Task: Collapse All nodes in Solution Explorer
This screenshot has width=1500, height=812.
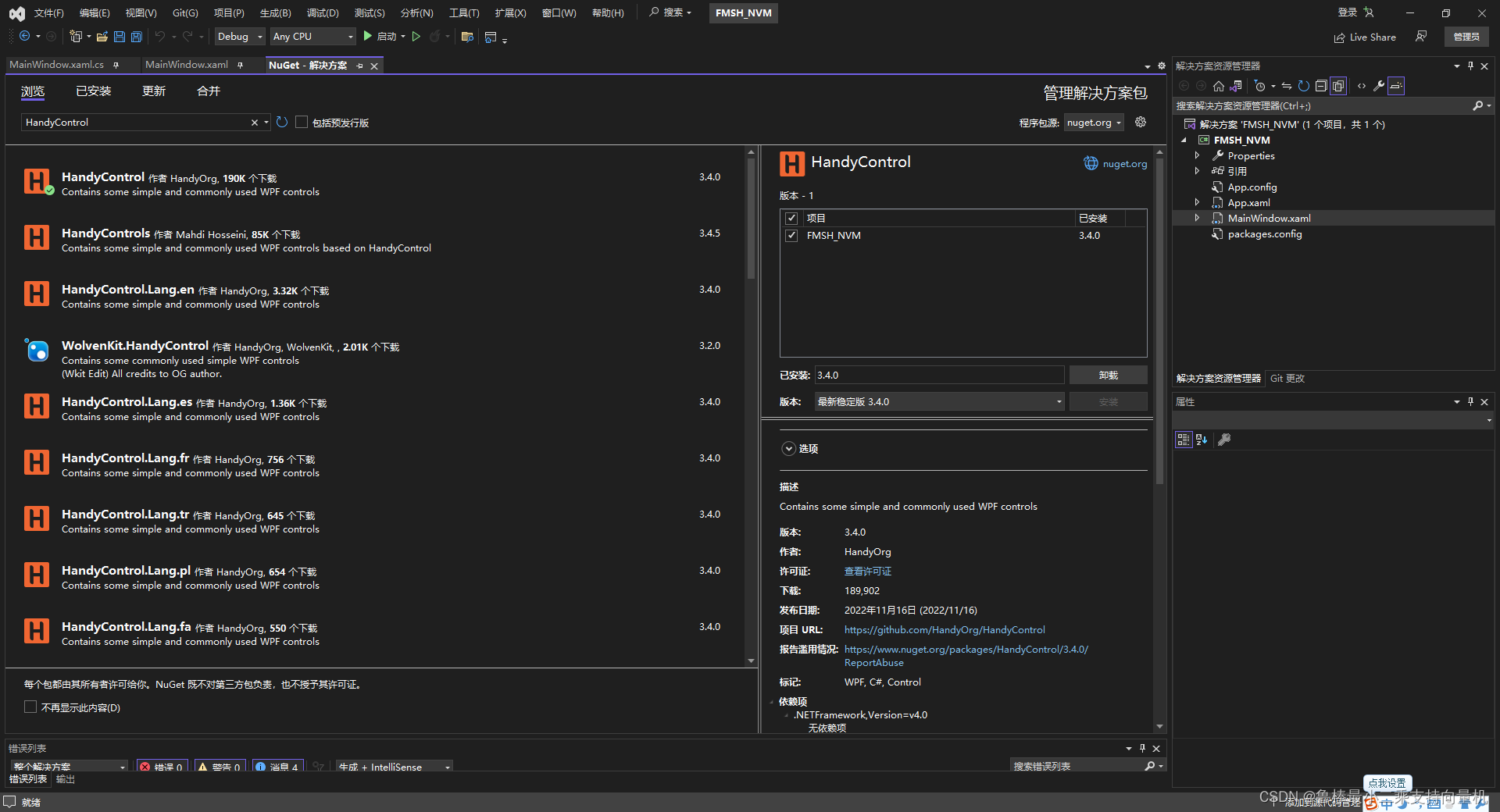Action: point(1320,86)
